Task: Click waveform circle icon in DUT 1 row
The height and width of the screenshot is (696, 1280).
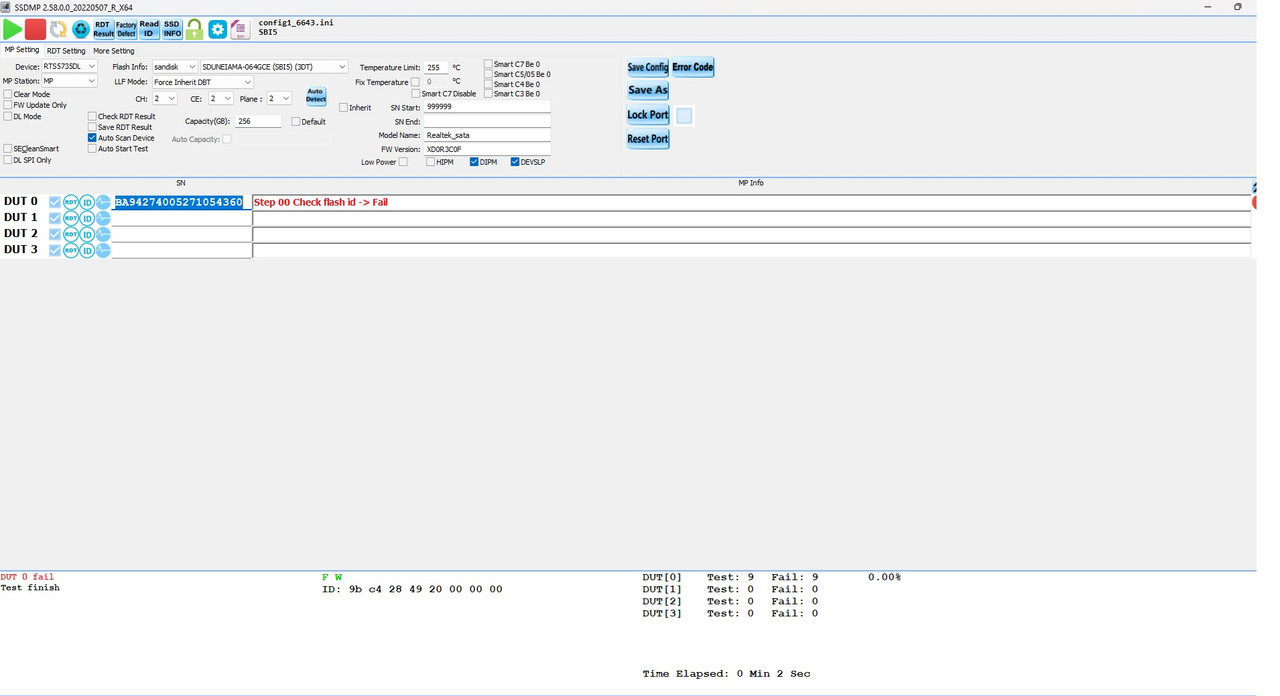Action: [x=103, y=218]
